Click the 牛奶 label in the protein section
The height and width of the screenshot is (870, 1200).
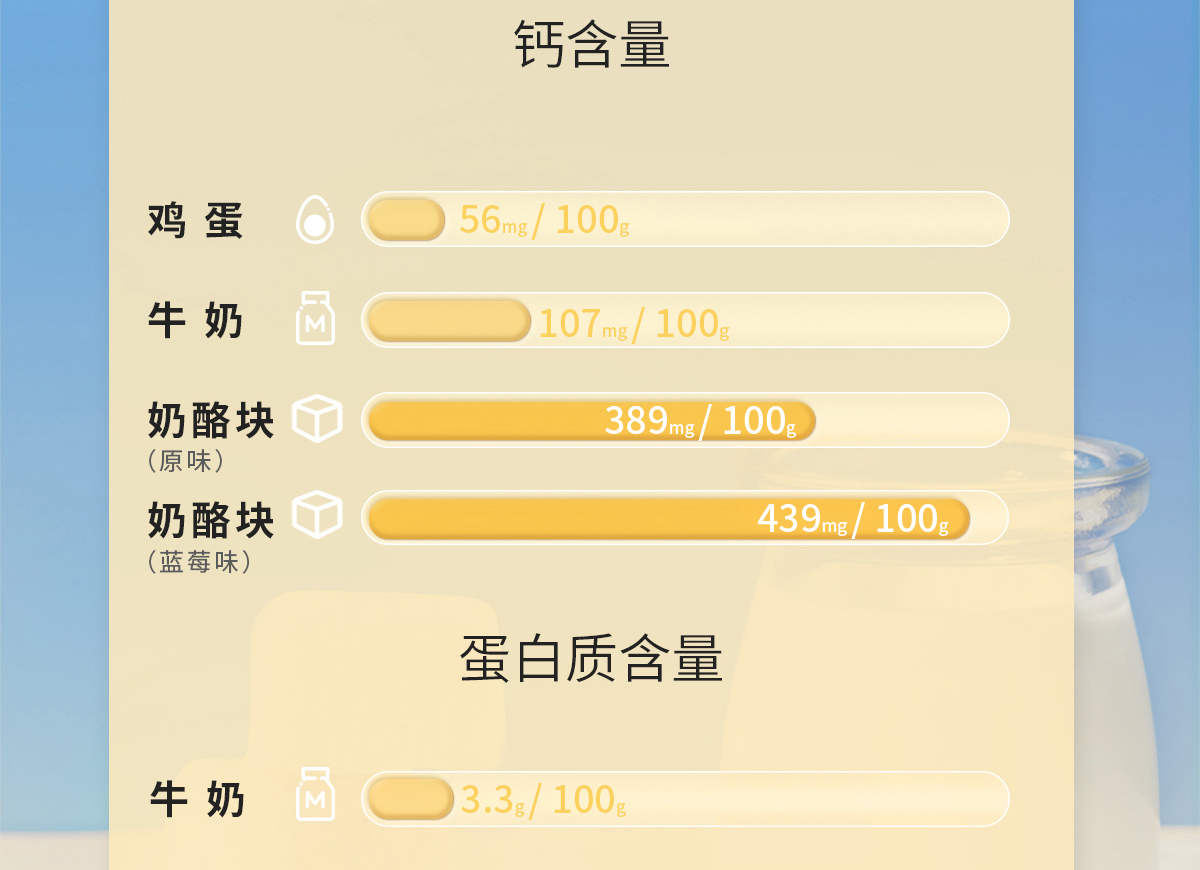[197, 800]
